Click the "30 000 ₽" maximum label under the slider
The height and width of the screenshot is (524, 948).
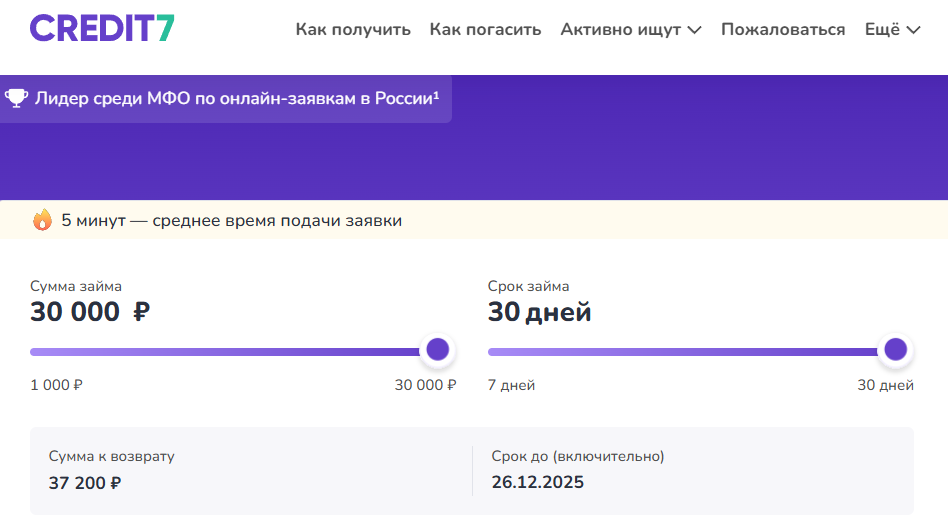tap(425, 385)
